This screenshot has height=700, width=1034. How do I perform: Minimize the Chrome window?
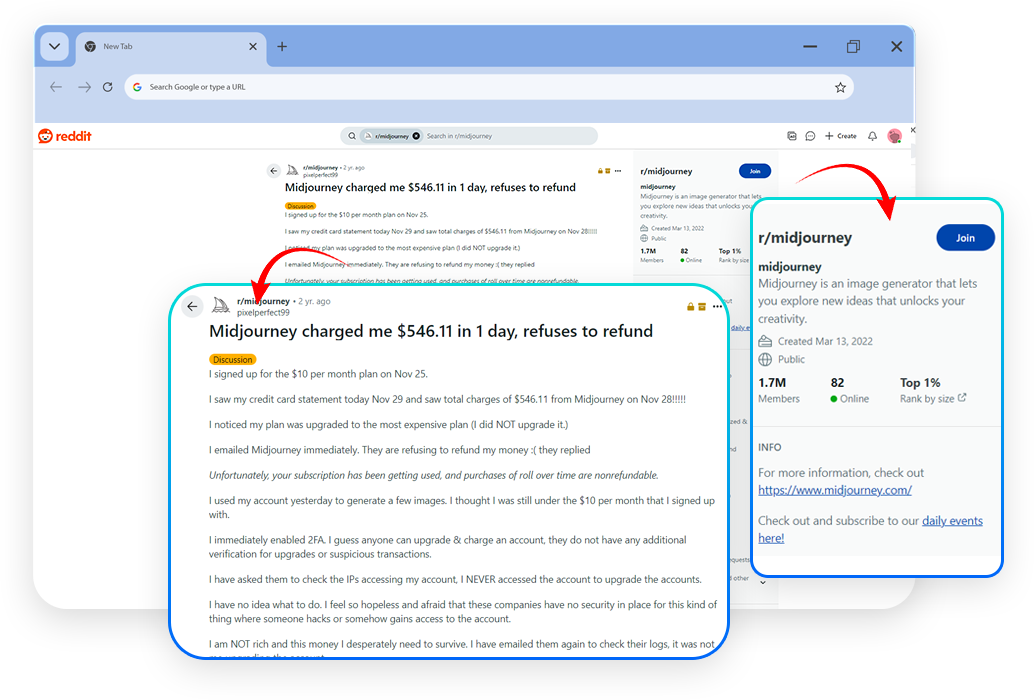810,47
